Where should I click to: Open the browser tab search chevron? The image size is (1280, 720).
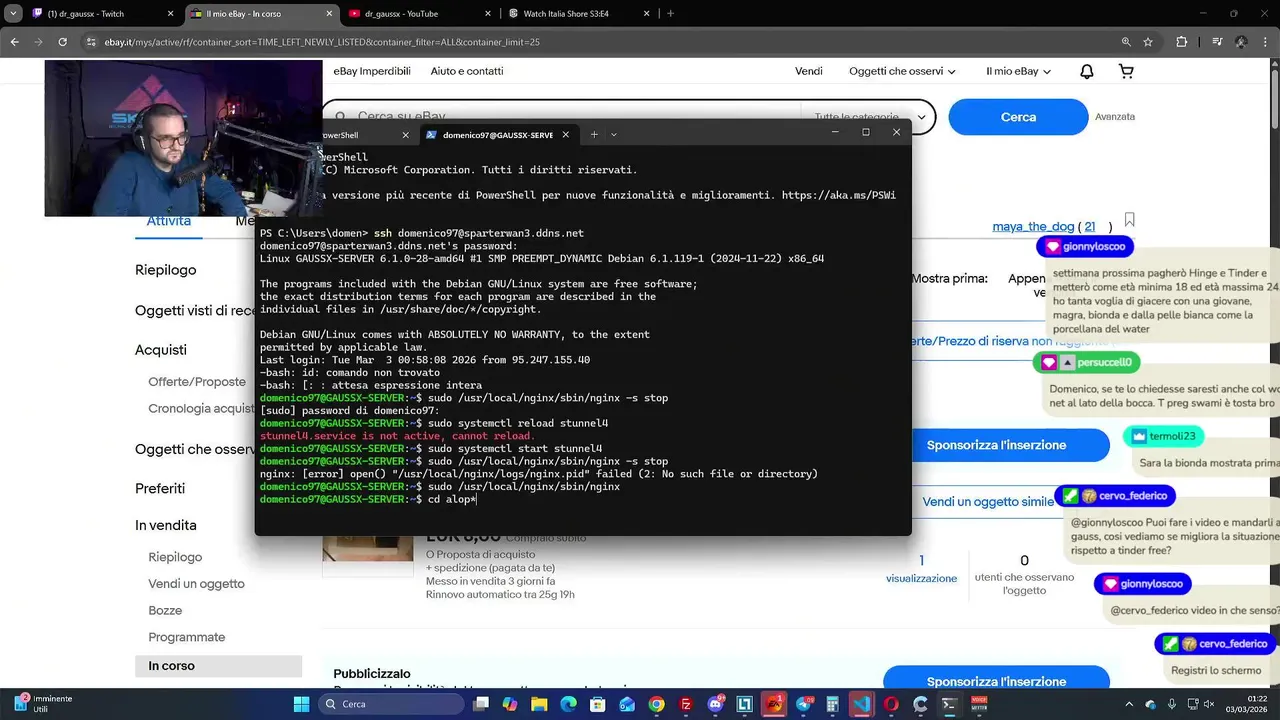tap(14, 14)
